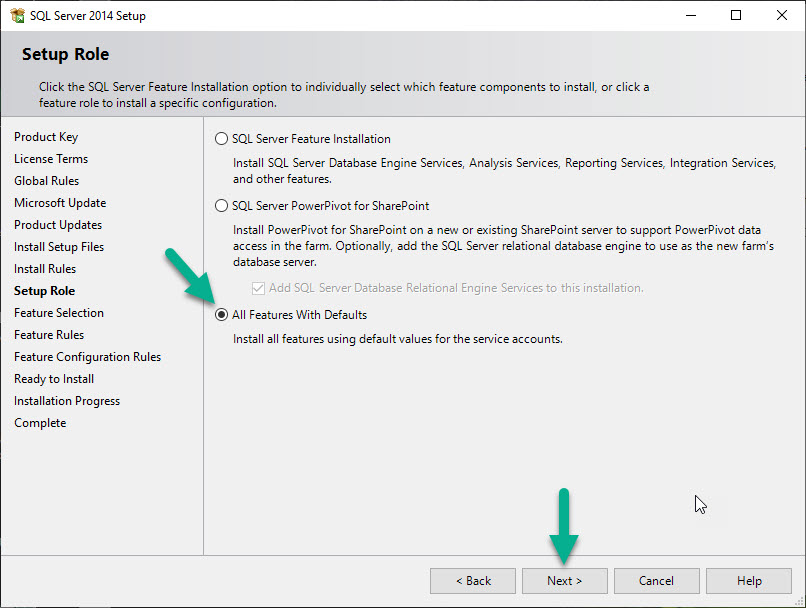
Task: Select Ready to Install step
Action: pyautogui.click(x=54, y=379)
